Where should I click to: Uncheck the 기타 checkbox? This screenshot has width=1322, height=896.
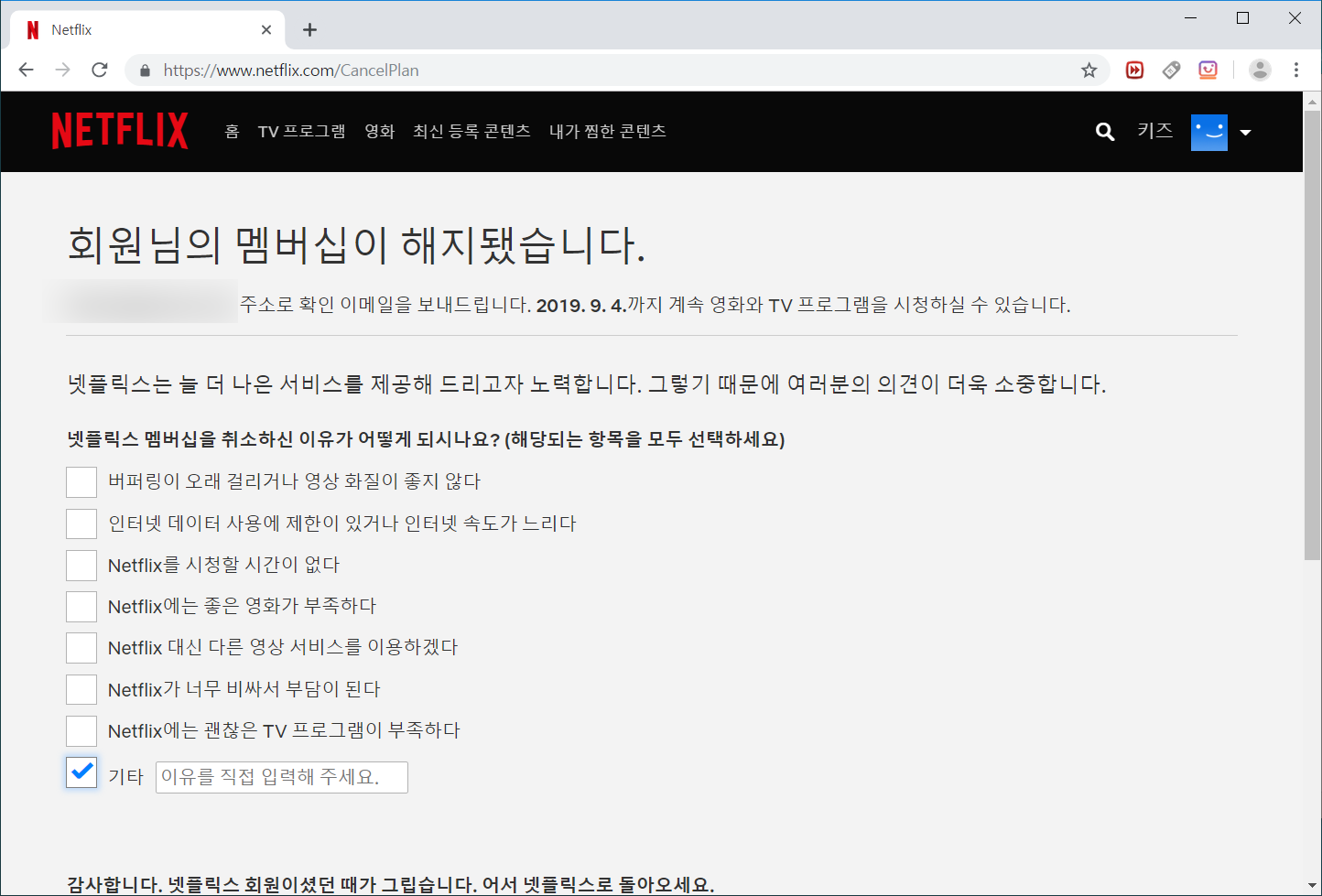81,772
